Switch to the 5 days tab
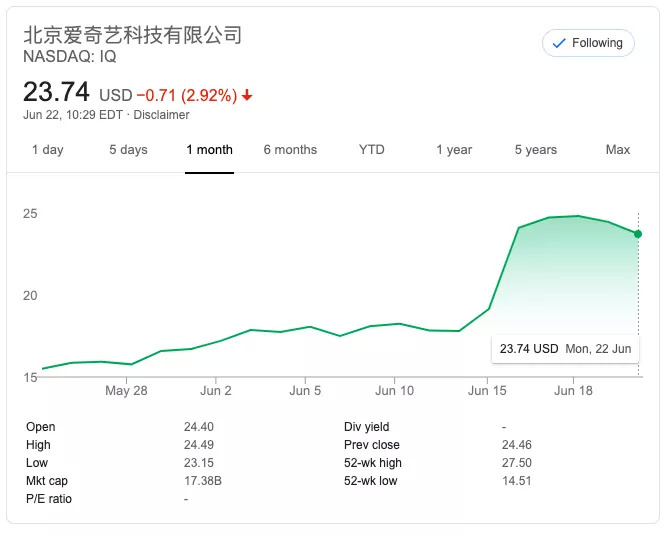Image resolution: width=668 pixels, height=536 pixels. pyautogui.click(x=128, y=150)
